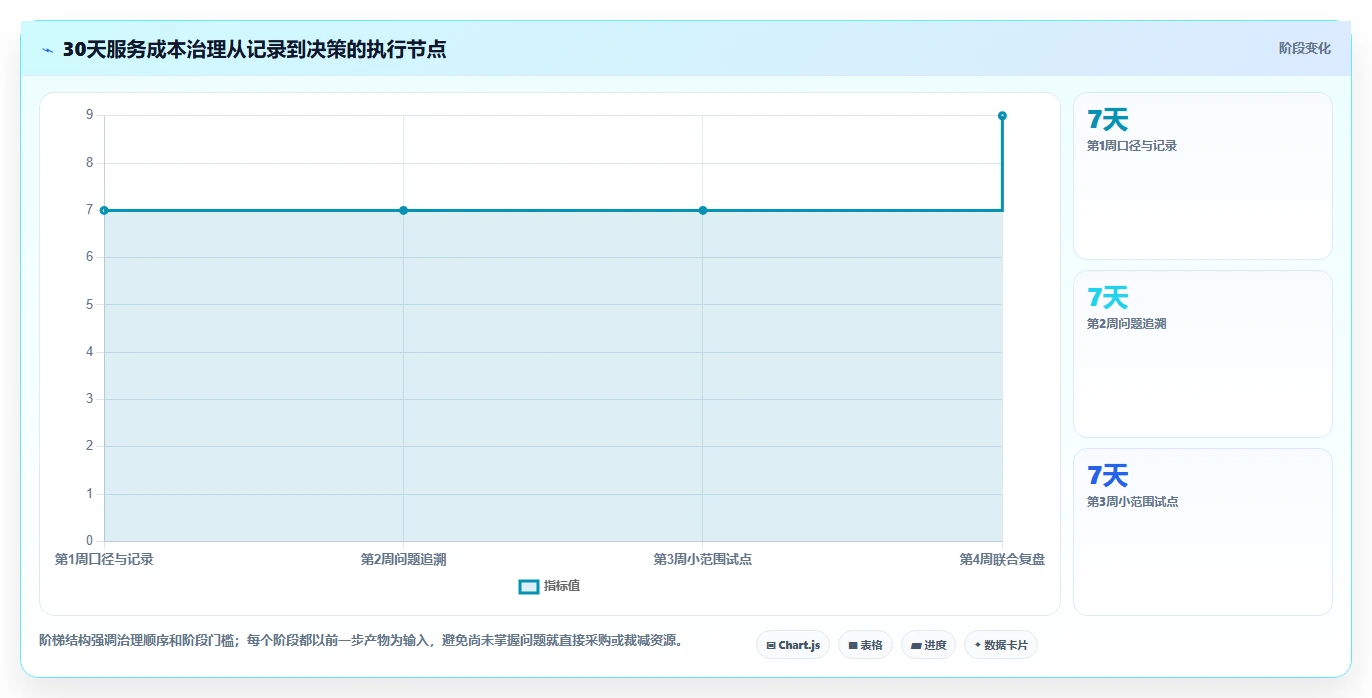
Task: Select the 表格 tag
Action: pos(865,646)
